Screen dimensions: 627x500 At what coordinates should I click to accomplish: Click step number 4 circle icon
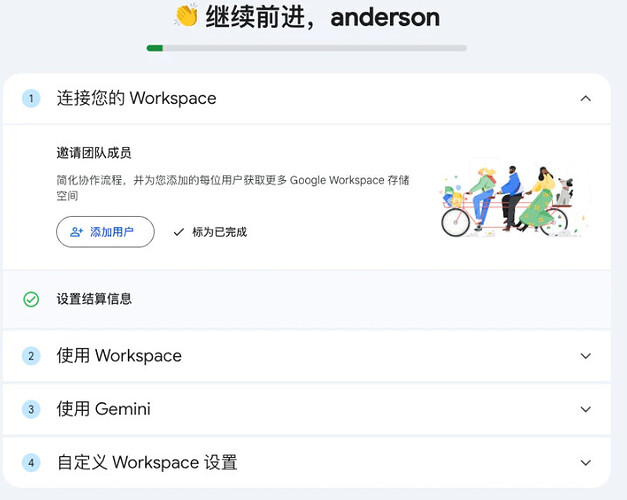[x=31, y=463]
